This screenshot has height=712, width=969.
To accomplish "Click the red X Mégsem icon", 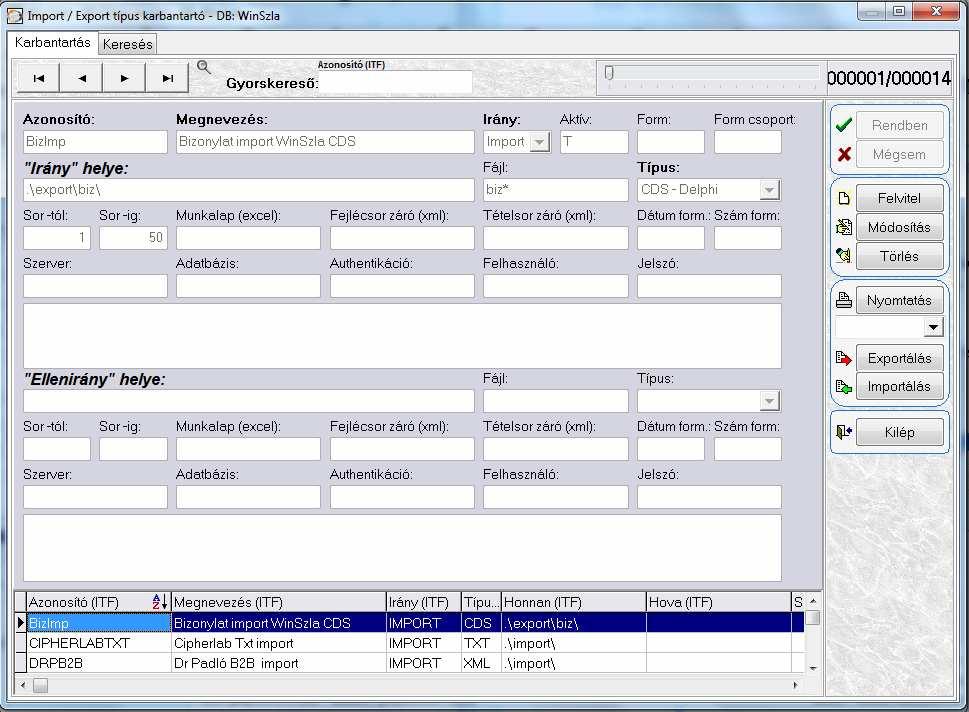I will 844,155.
